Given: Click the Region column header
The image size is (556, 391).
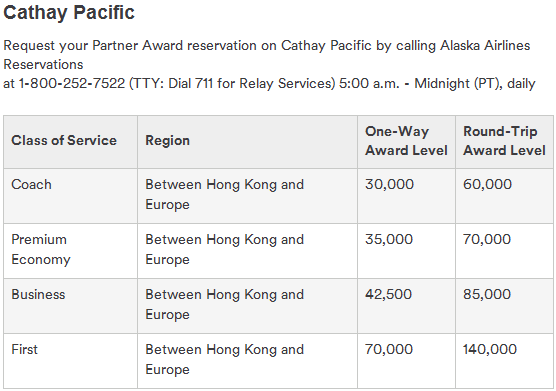Looking at the screenshot, I should click(167, 141).
